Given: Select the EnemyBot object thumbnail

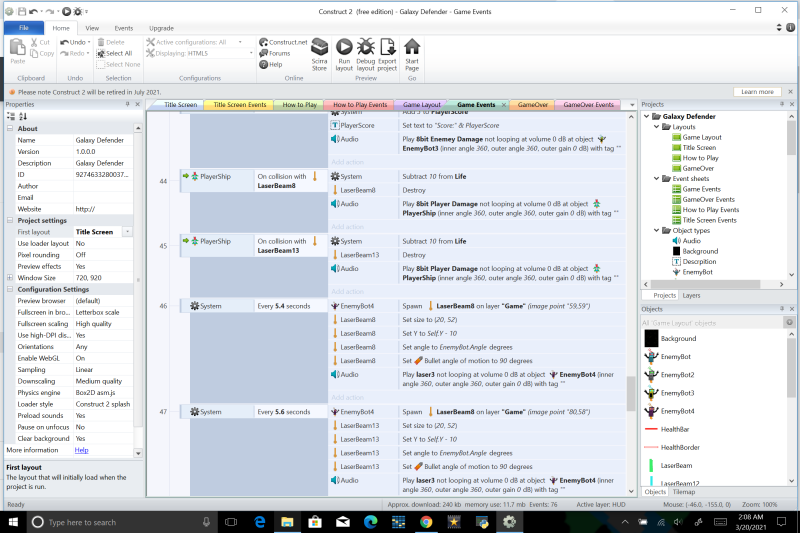Looking at the screenshot, I should pos(651,357).
